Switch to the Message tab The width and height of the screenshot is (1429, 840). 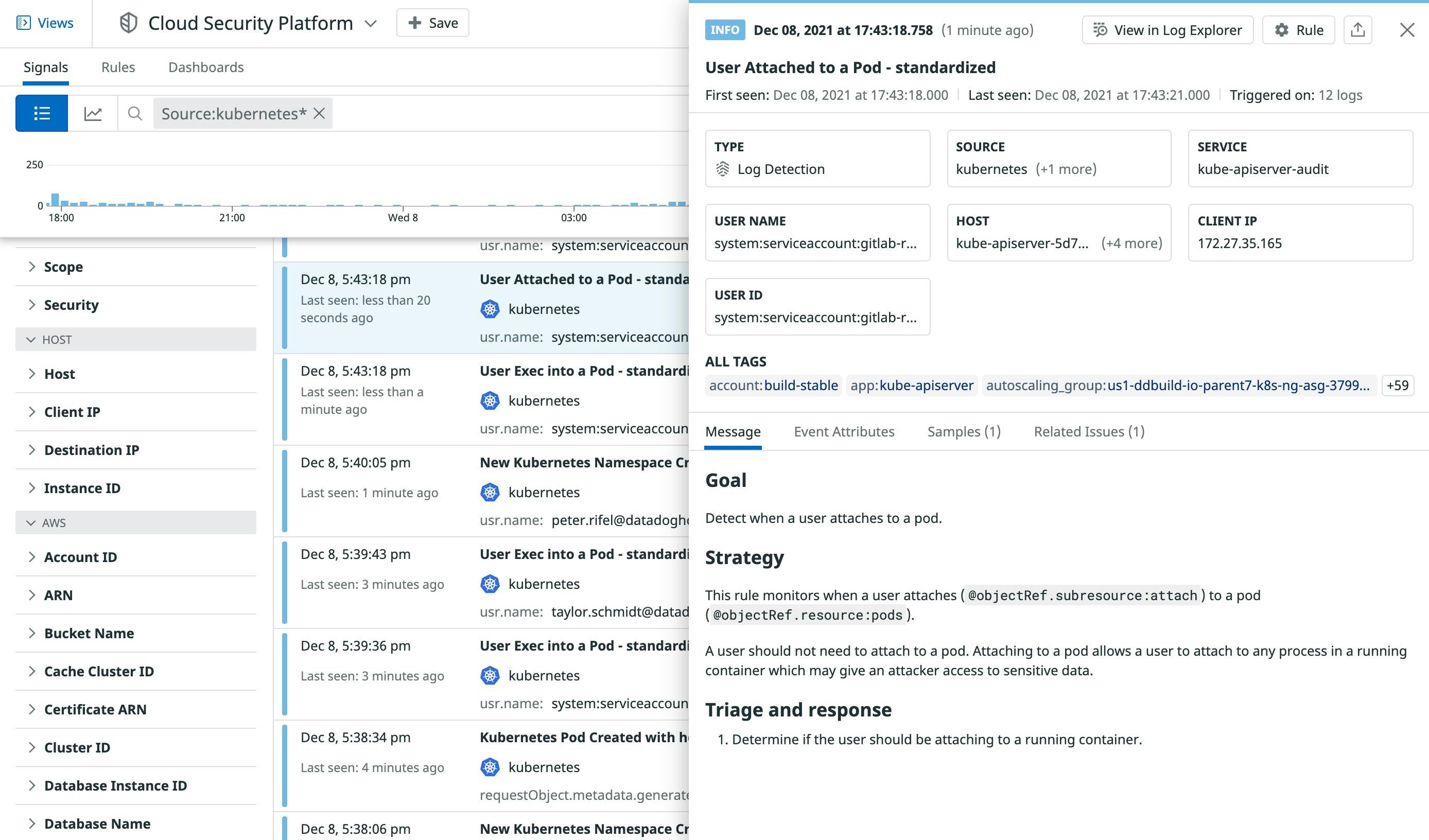(733, 432)
